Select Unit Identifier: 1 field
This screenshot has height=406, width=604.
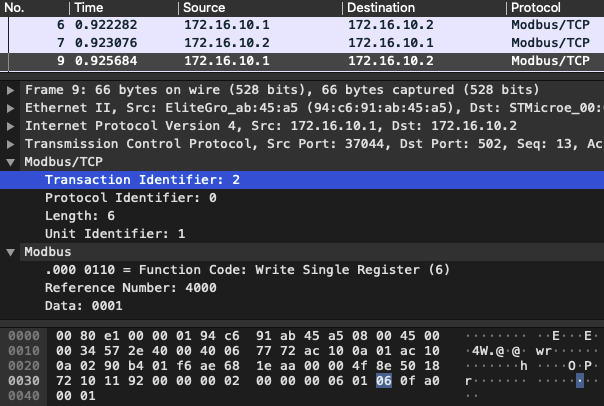[302, 234]
